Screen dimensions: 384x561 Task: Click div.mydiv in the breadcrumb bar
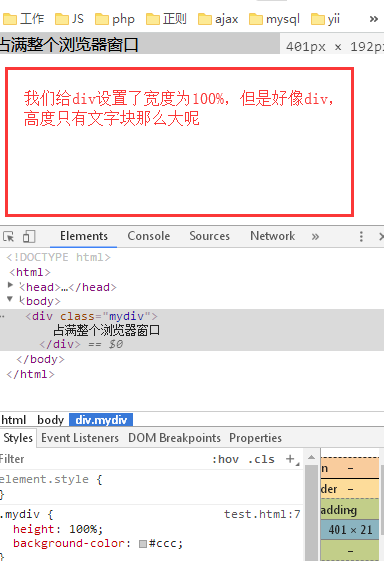pyautogui.click(x=101, y=420)
